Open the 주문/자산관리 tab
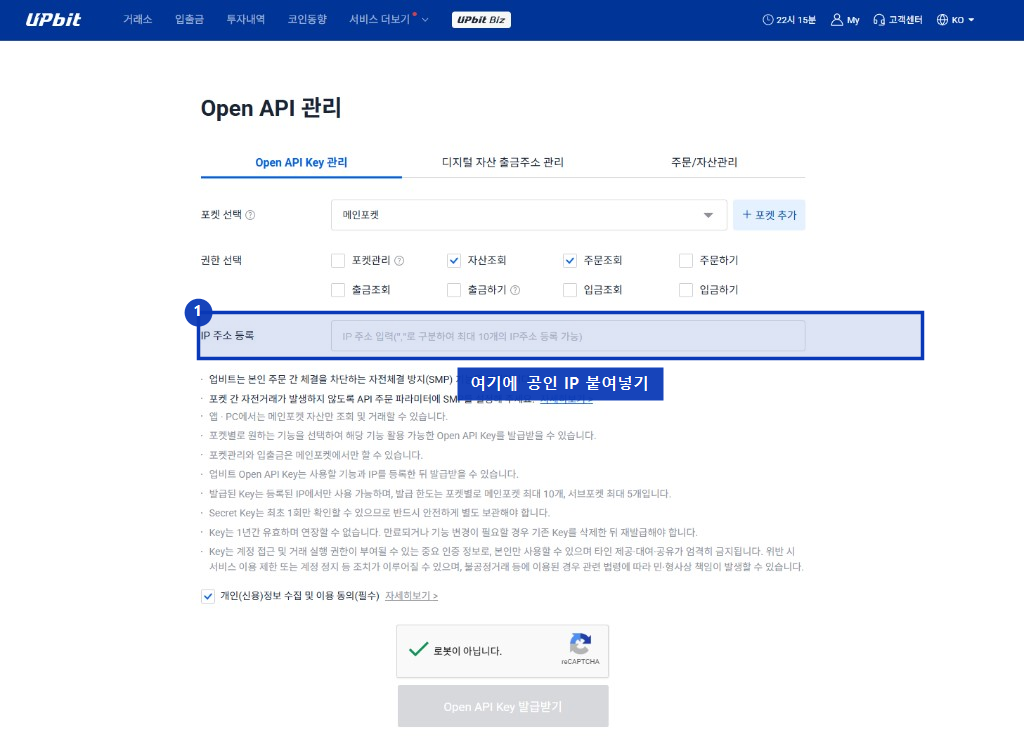 (704, 162)
